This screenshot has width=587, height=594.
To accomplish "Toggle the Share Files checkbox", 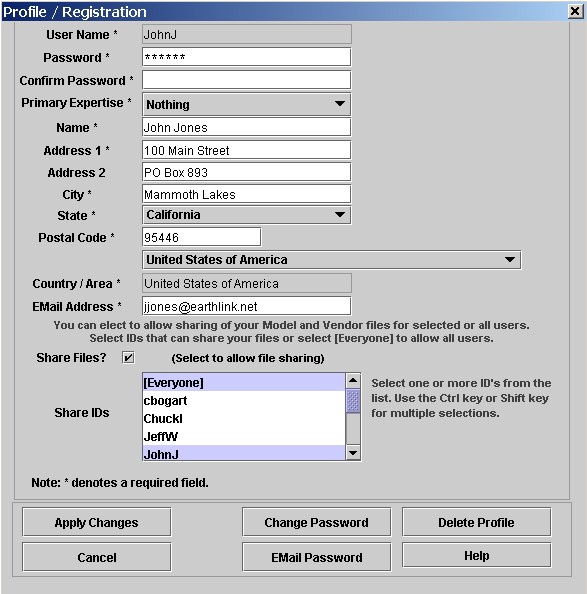I will click(128, 357).
